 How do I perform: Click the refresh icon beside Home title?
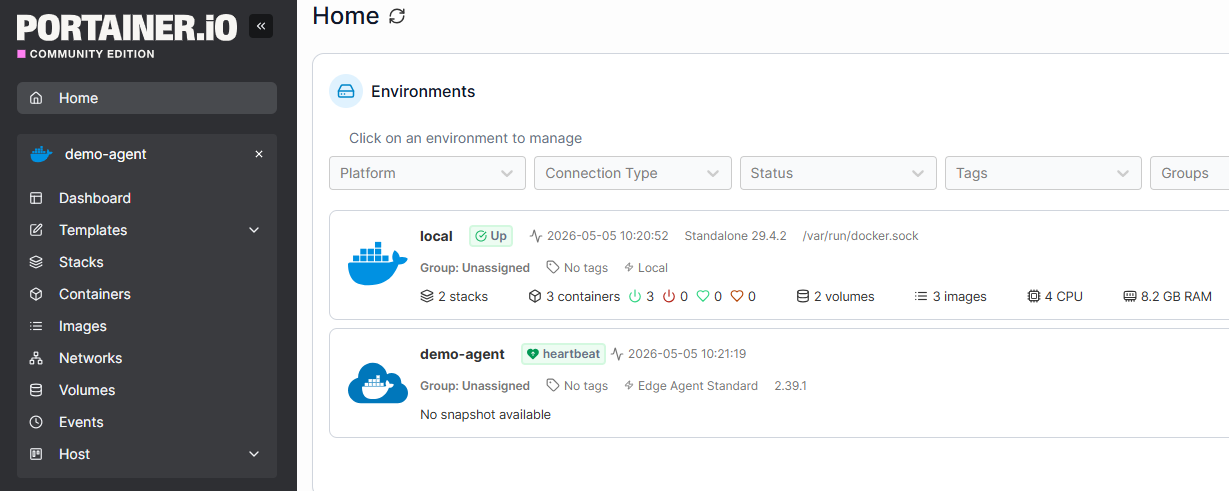pos(397,16)
